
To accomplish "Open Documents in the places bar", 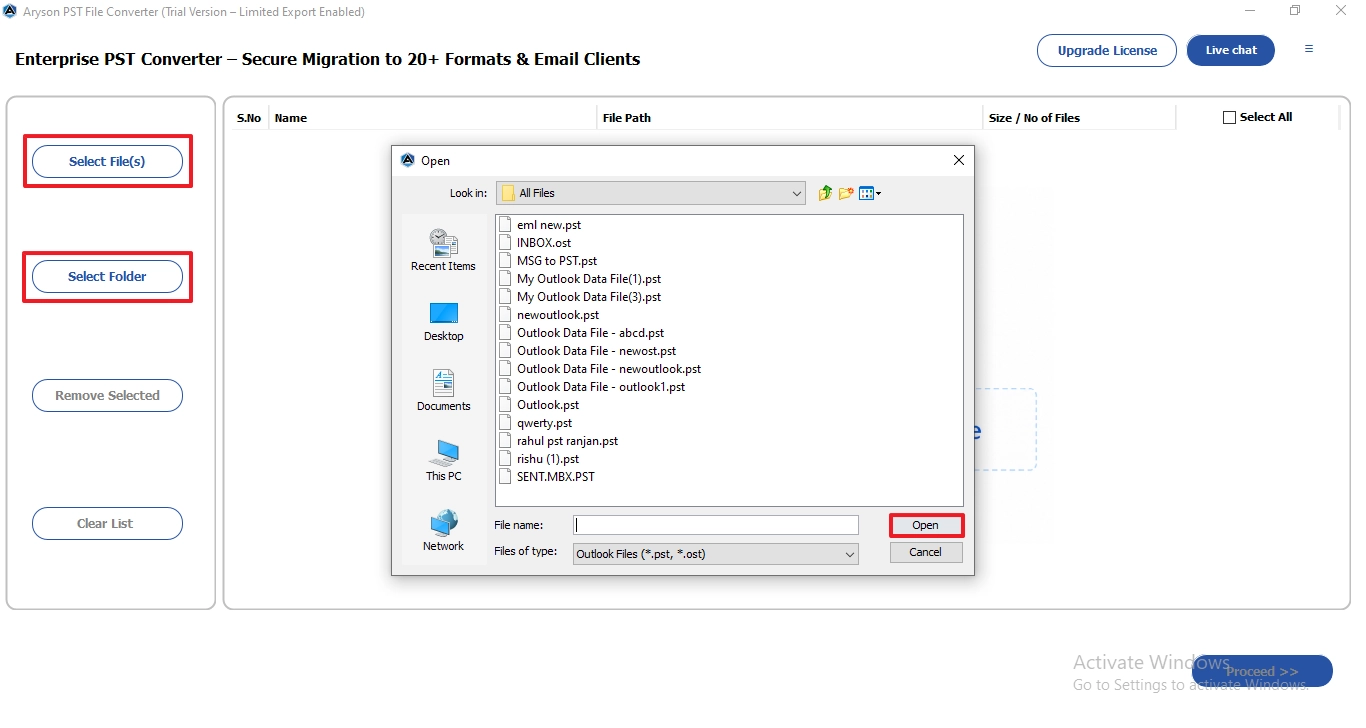I will (443, 391).
